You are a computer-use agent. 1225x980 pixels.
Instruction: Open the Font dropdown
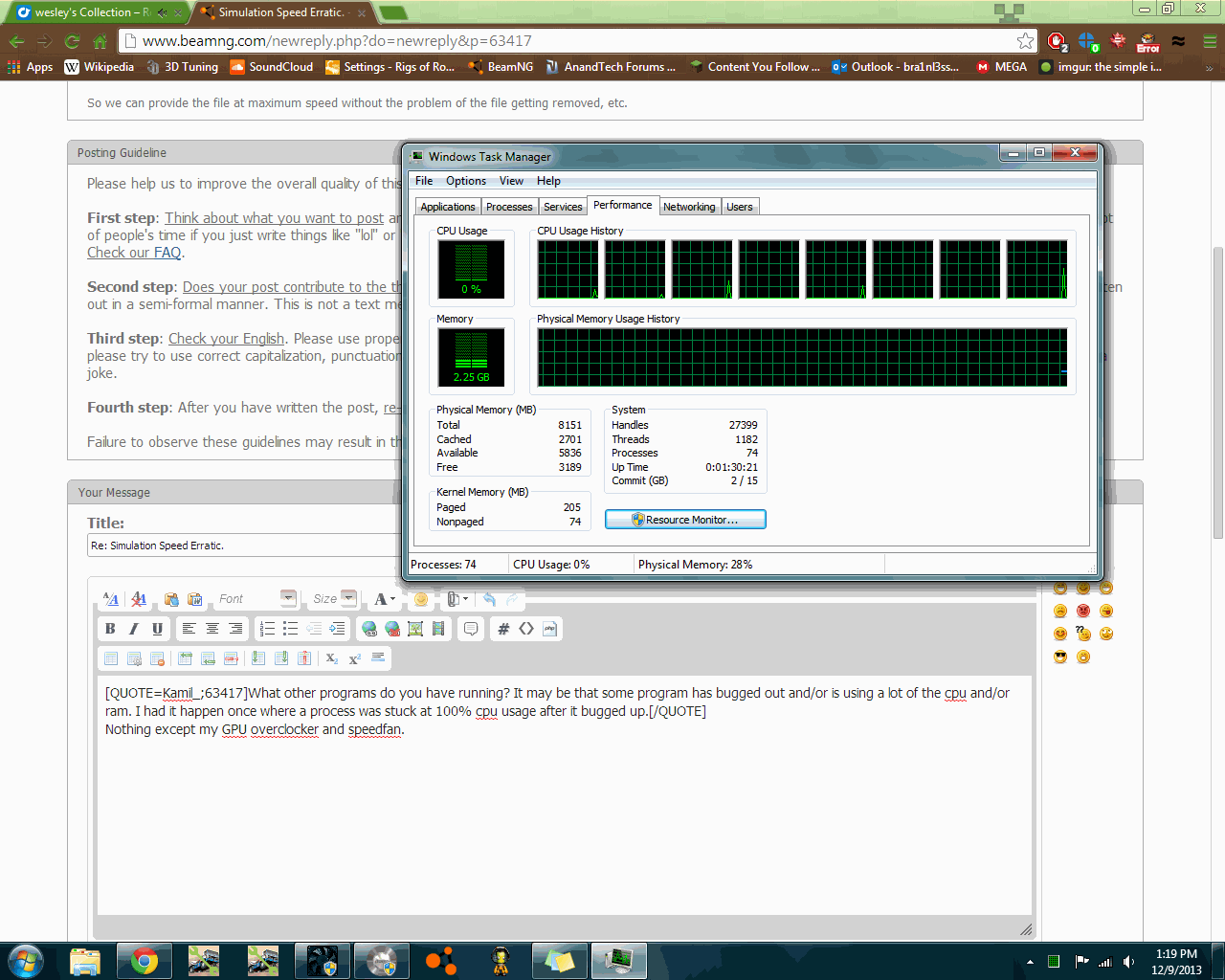click(256, 599)
